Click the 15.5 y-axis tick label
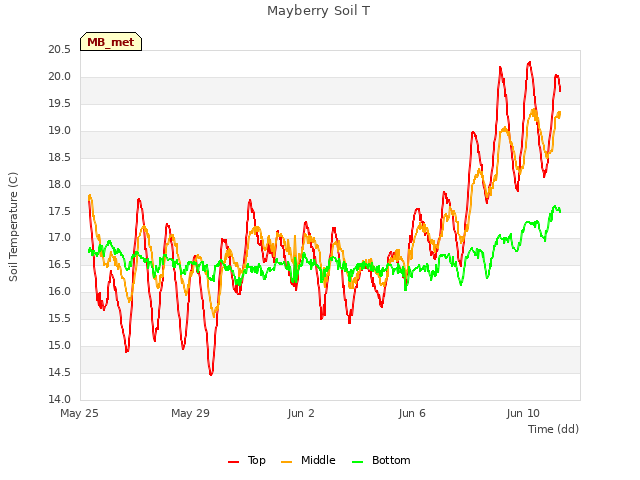This screenshot has width=640, height=480. click(x=60, y=318)
